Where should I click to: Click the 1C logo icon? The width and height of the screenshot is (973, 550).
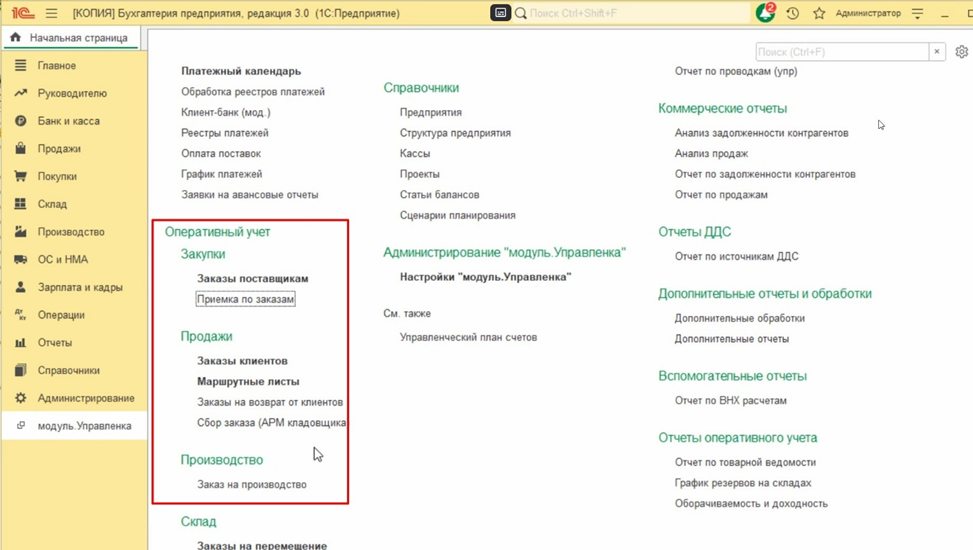pyautogui.click(x=24, y=13)
